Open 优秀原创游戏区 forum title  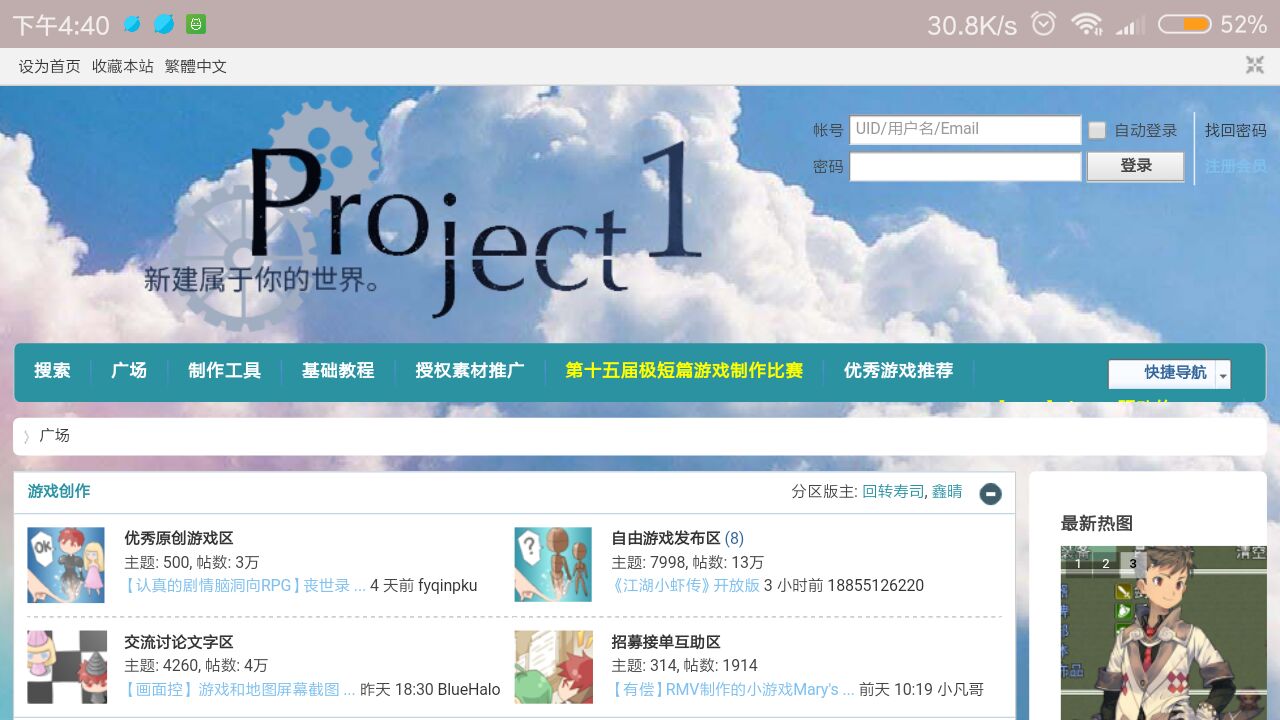point(179,538)
